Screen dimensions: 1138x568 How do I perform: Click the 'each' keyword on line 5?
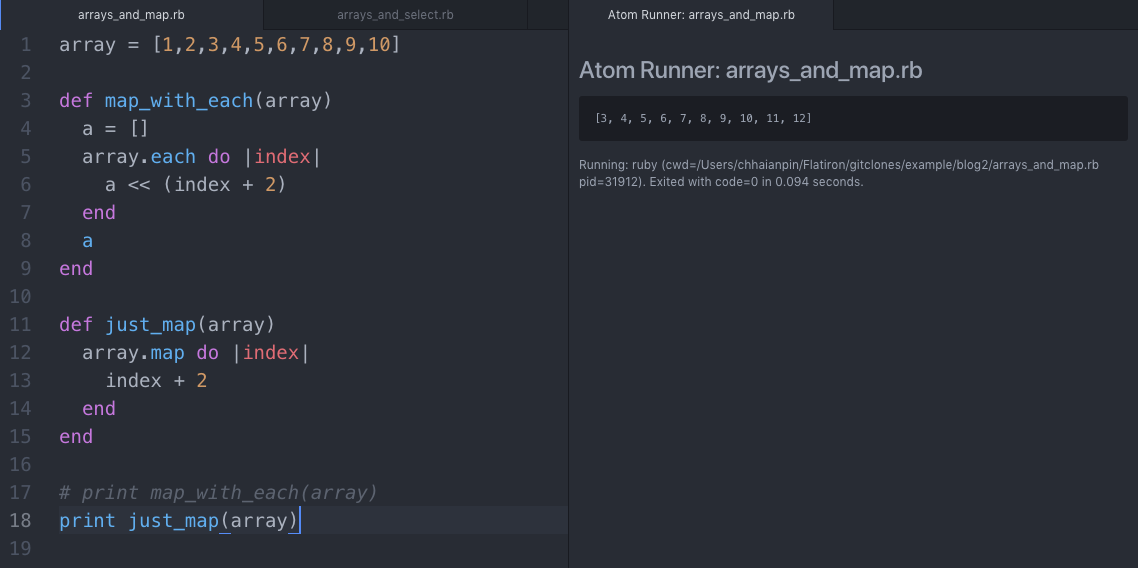[x=173, y=157]
